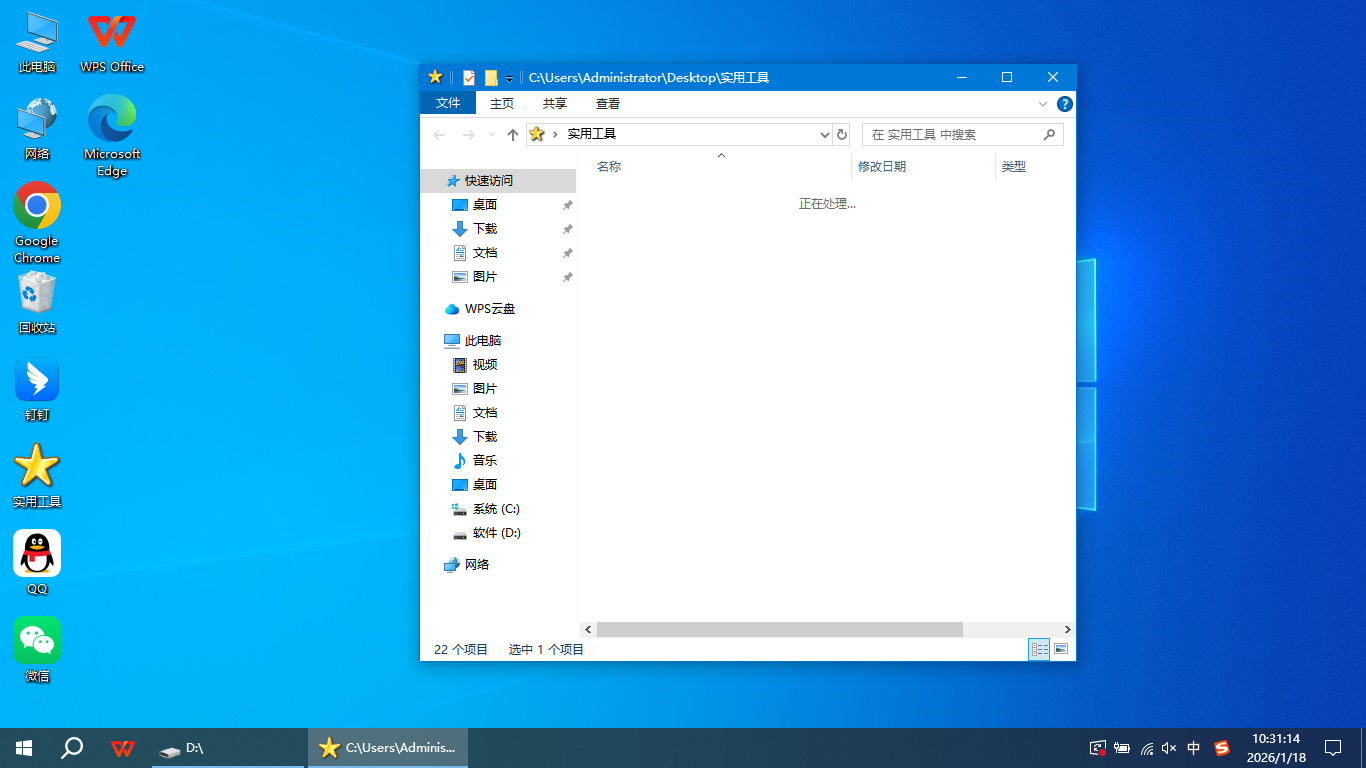The image size is (1366, 768).
Task: Open the address bar history dropdown
Action: tap(825, 135)
